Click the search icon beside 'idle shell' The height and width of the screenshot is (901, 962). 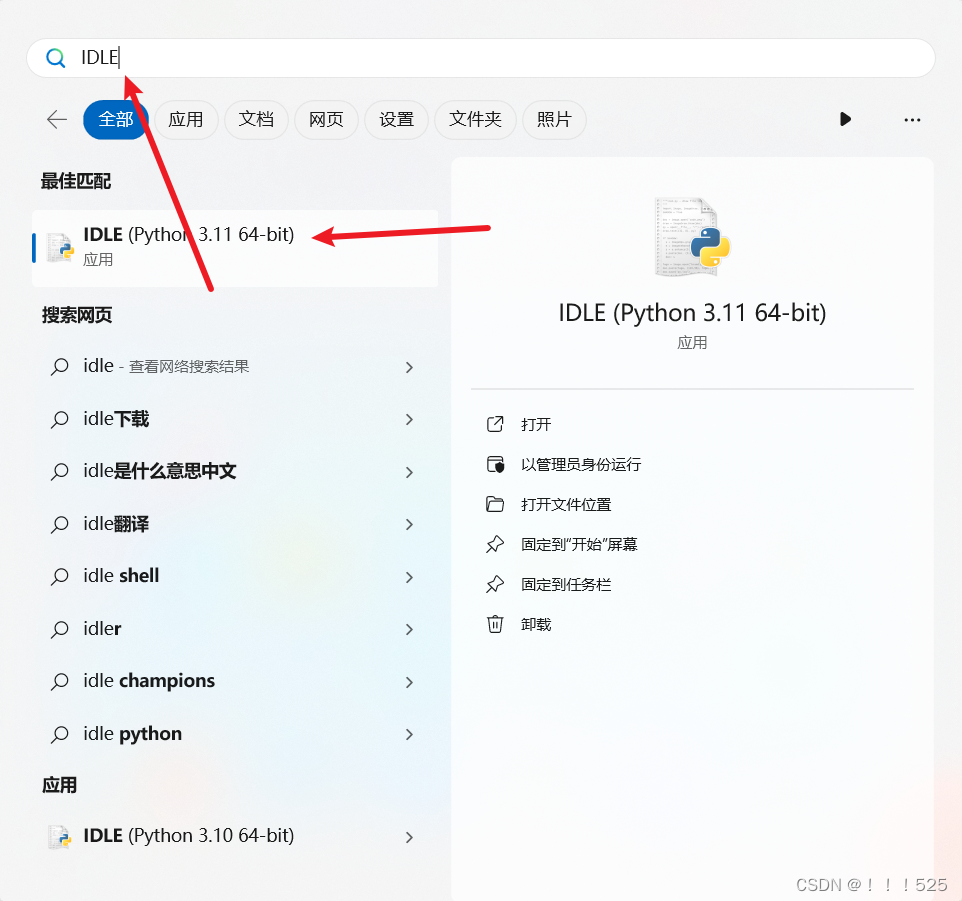pos(60,577)
